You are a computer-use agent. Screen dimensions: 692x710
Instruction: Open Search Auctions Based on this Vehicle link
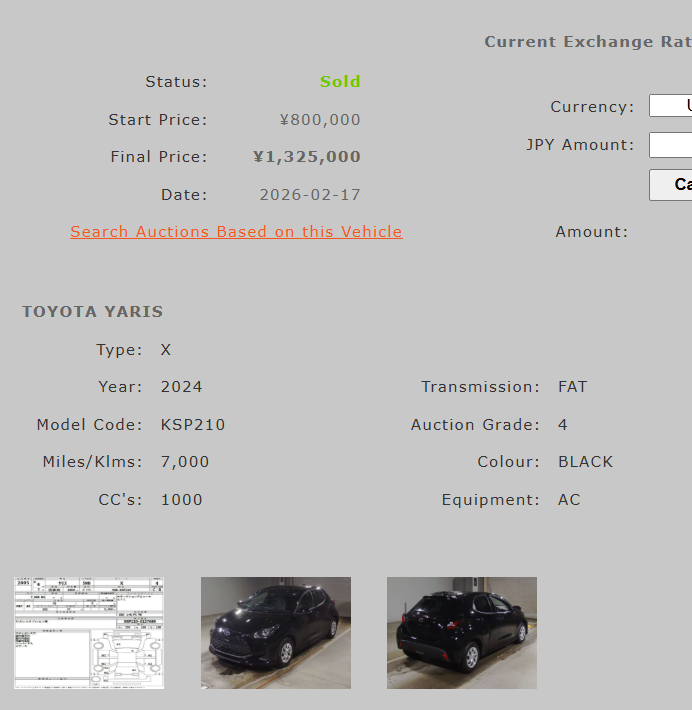236,232
